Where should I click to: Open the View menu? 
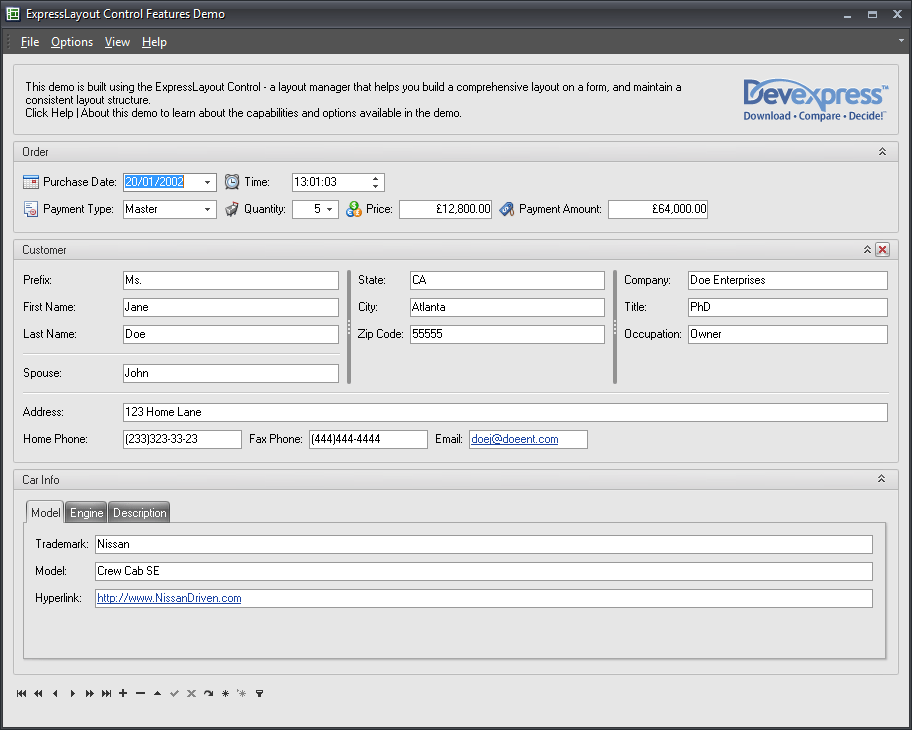tap(117, 42)
